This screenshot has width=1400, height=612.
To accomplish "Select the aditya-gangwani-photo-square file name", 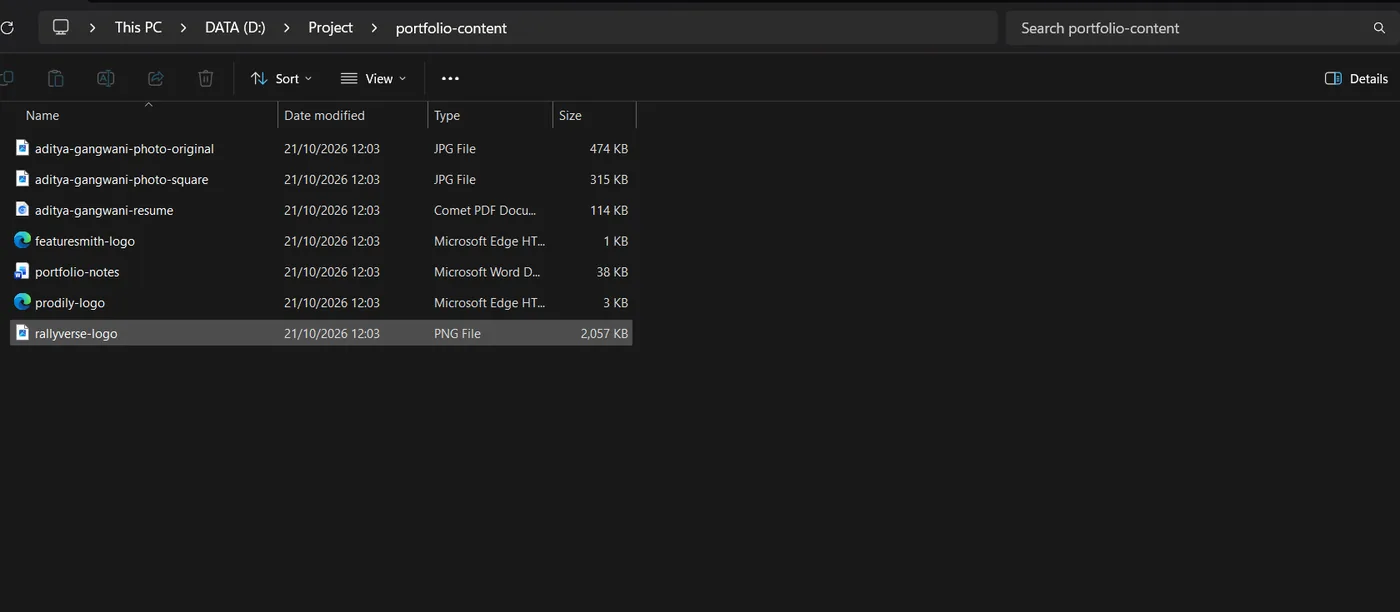I will pos(121,180).
